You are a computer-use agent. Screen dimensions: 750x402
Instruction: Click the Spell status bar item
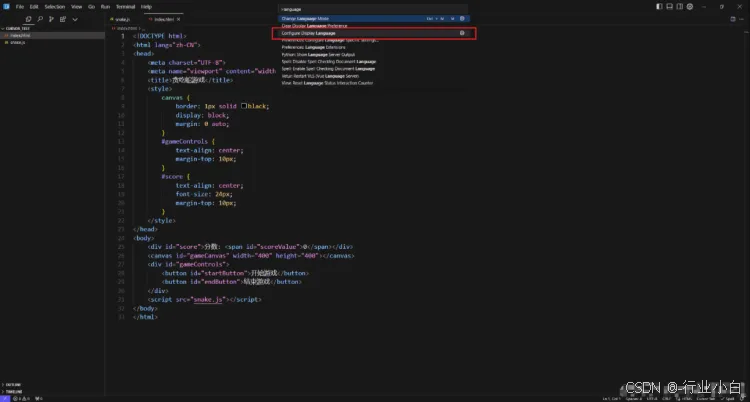coord(728,398)
